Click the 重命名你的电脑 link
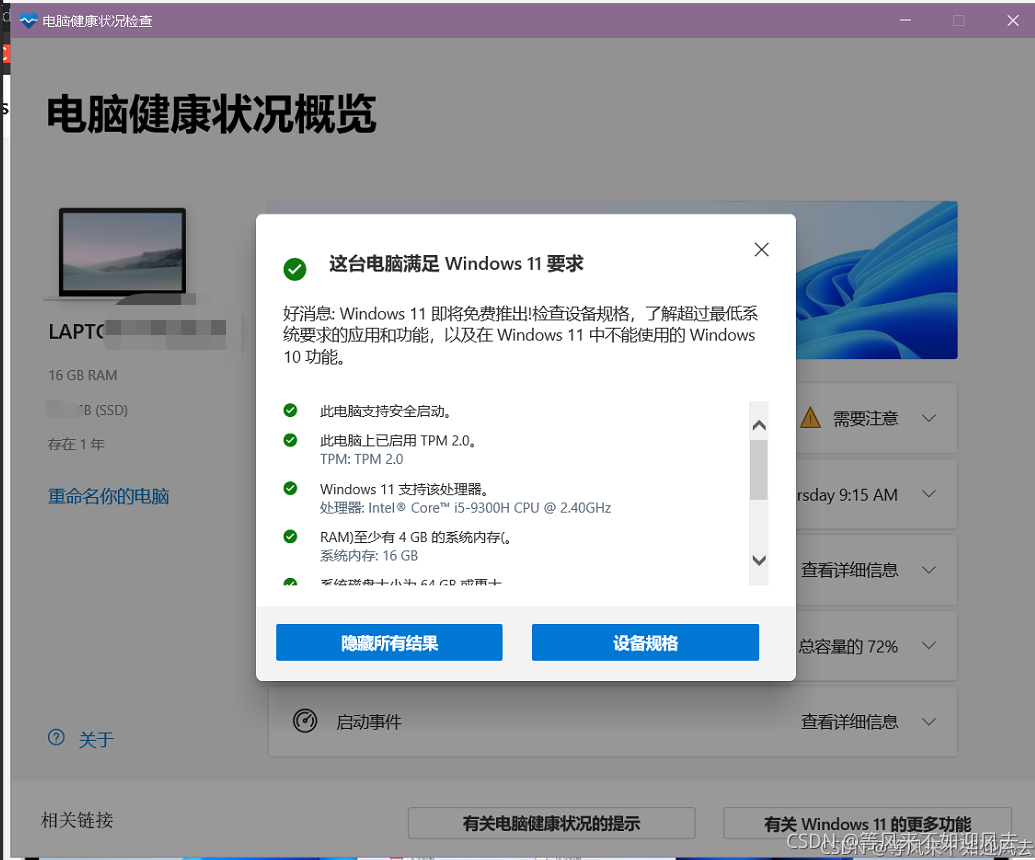 109,496
